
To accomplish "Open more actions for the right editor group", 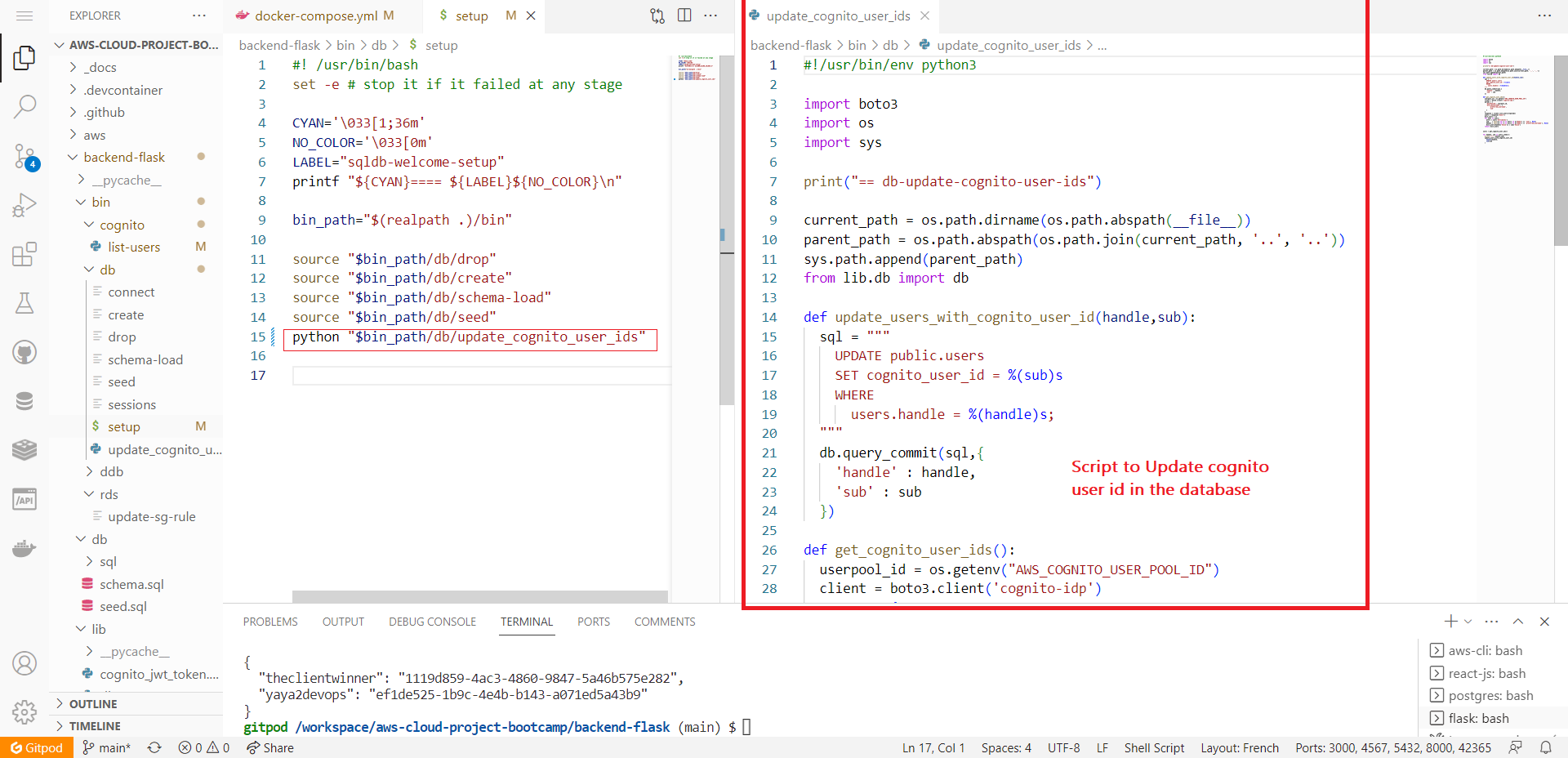I will pos(1543,16).
